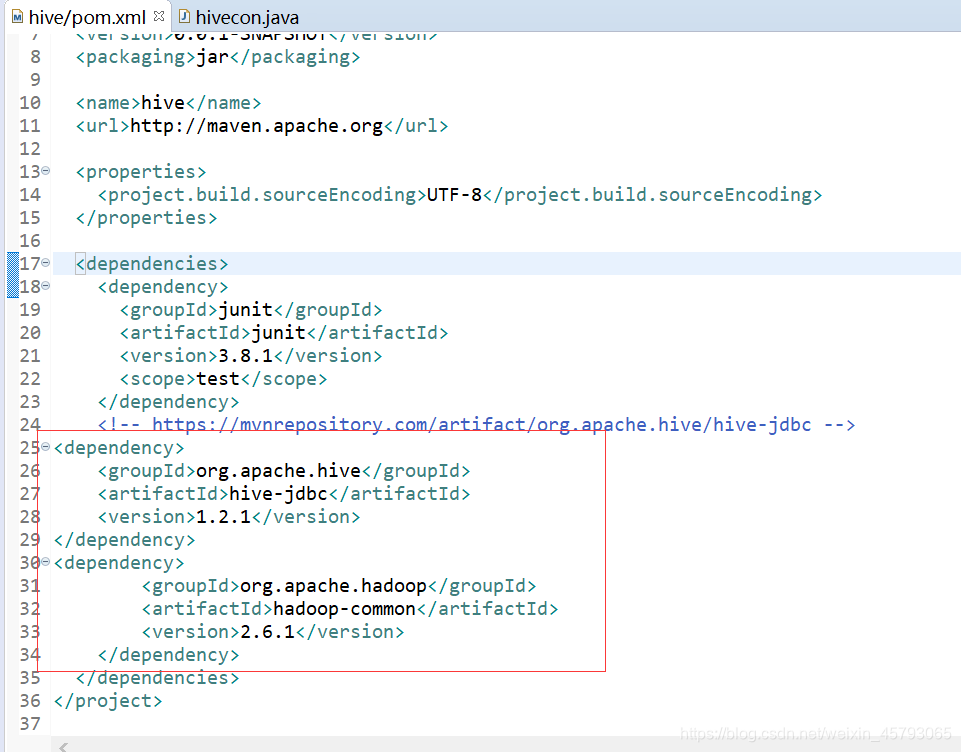Click the closing </project> tag
961x752 pixels.
[x=108, y=701]
